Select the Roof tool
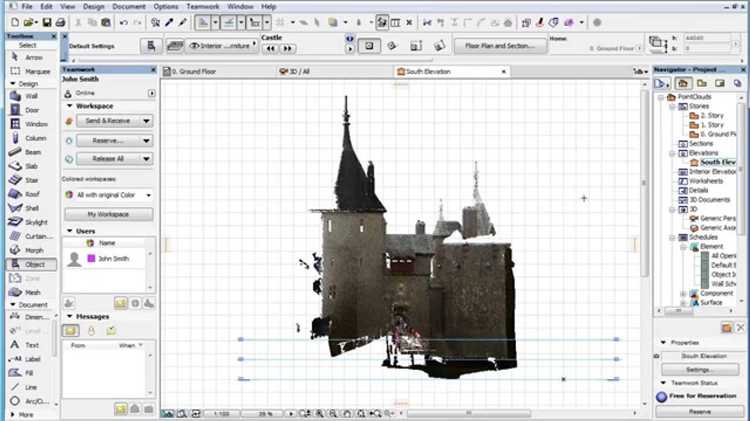This screenshot has height=421, width=750. [x=24, y=194]
